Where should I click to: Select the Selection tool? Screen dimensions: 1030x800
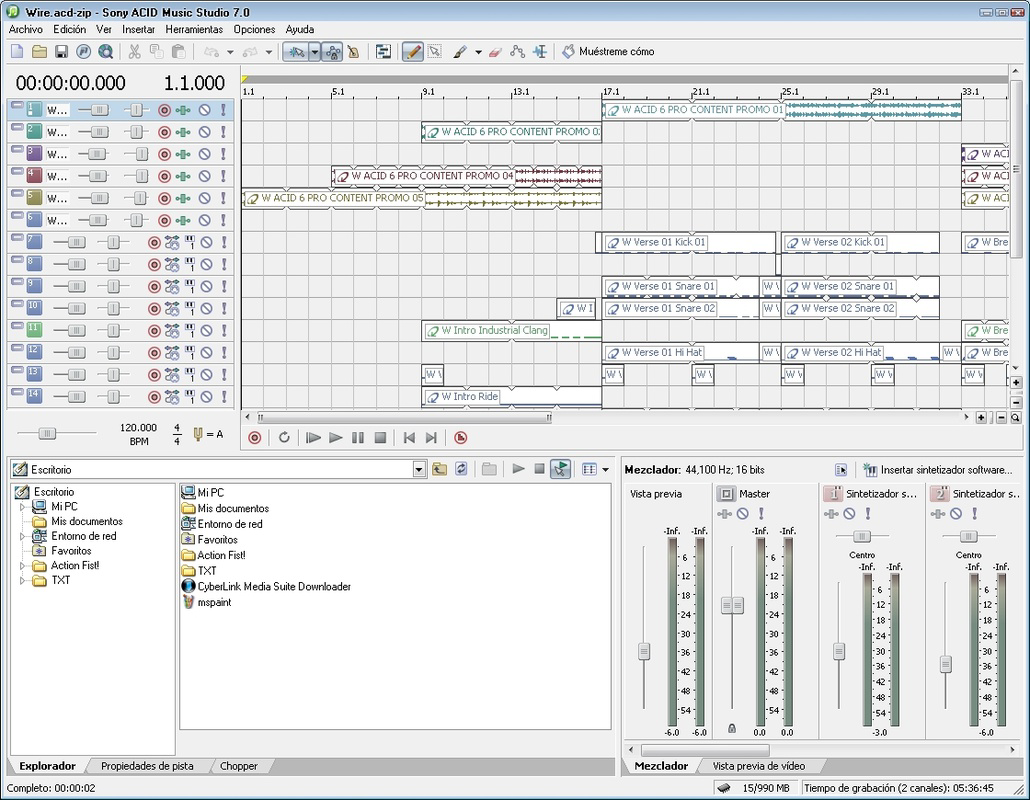434,51
